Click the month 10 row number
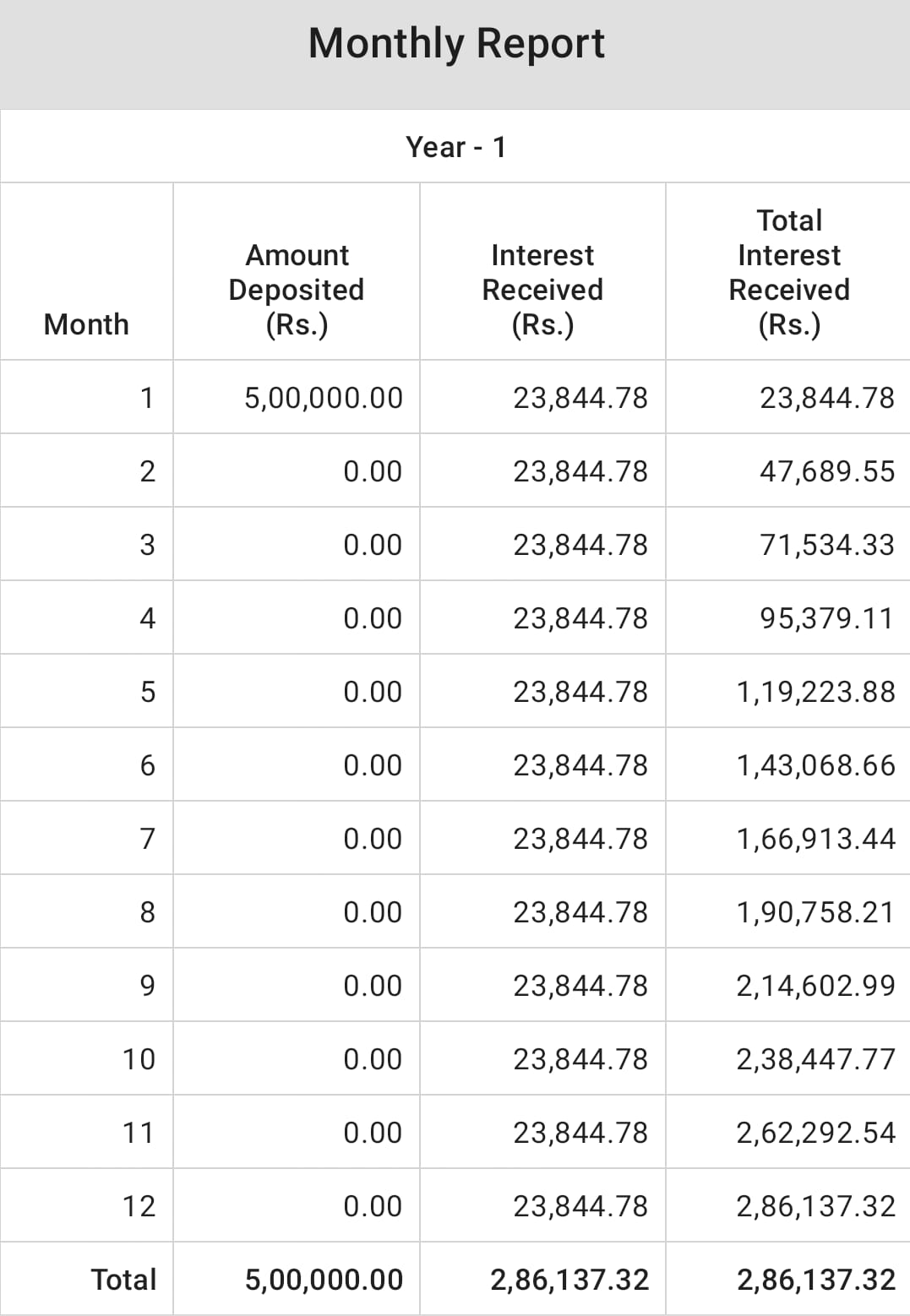The height and width of the screenshot is (1316, 910). coord(139,1059)
